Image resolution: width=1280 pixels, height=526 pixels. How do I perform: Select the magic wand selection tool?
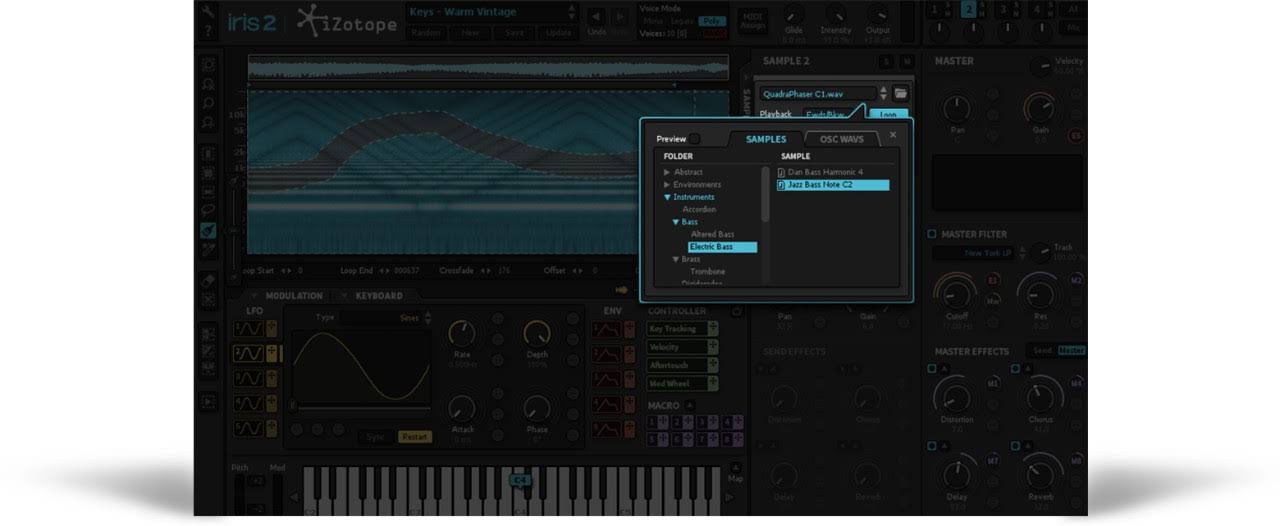point(208,250)
